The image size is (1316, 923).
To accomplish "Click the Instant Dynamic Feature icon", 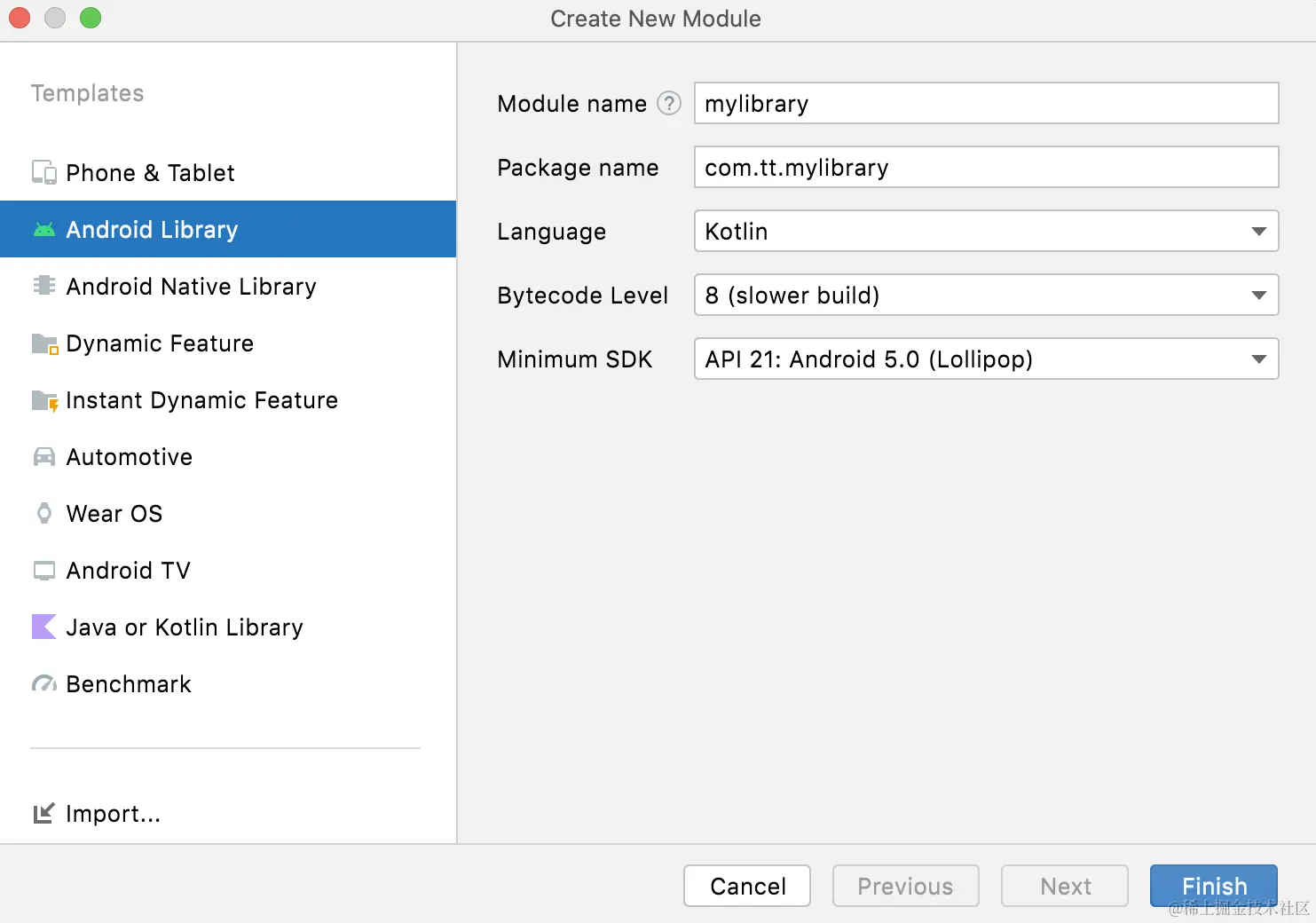I will 44,400.
